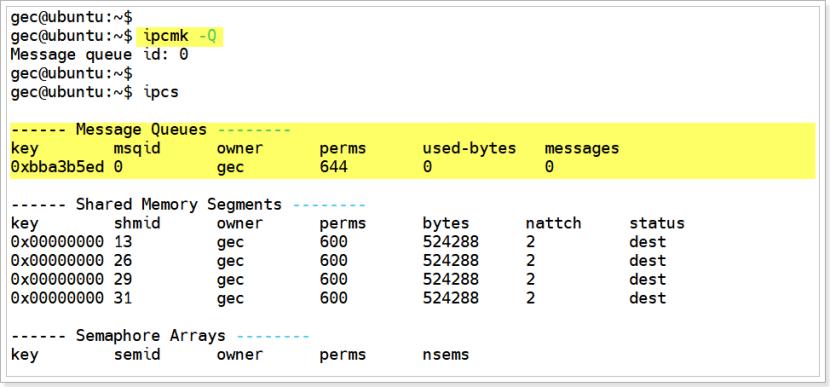The width and height of the screenshot is (830, 387).
Task: Select the "Shared Memory Segments" heading
Action: [179, 205]
